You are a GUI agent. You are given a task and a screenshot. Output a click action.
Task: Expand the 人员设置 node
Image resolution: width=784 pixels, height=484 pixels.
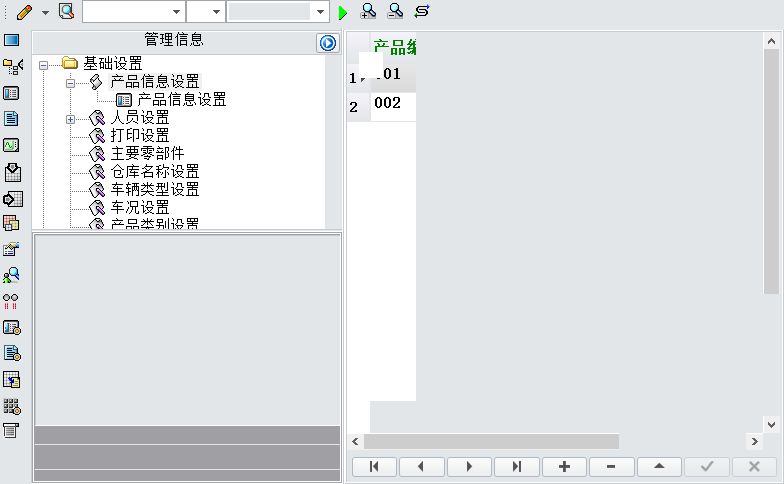point(70,120)
